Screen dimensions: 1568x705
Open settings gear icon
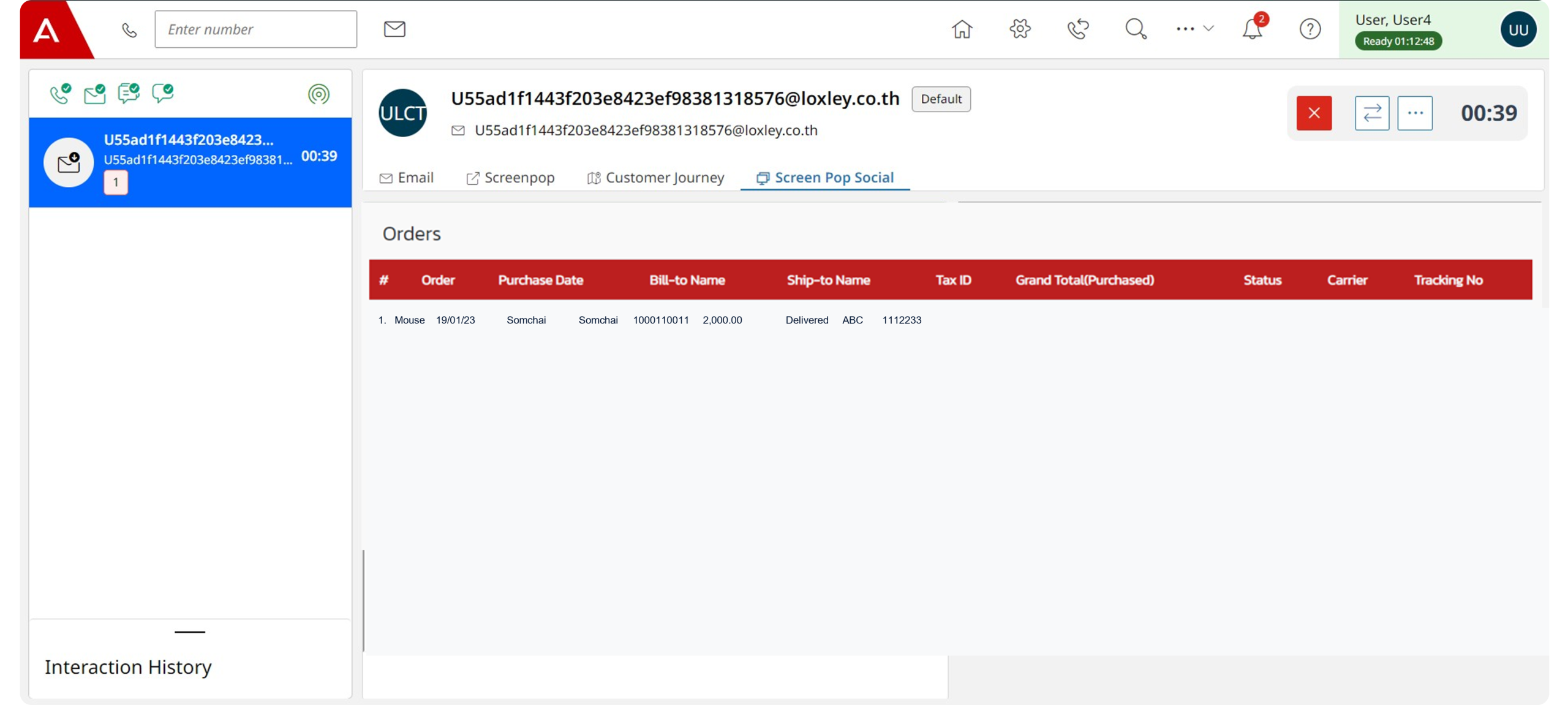click(1020, 29)
